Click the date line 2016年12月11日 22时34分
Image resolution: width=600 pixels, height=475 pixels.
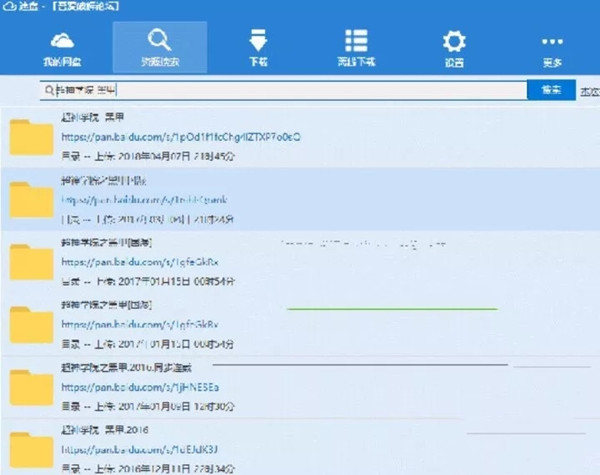coord(148,469)
